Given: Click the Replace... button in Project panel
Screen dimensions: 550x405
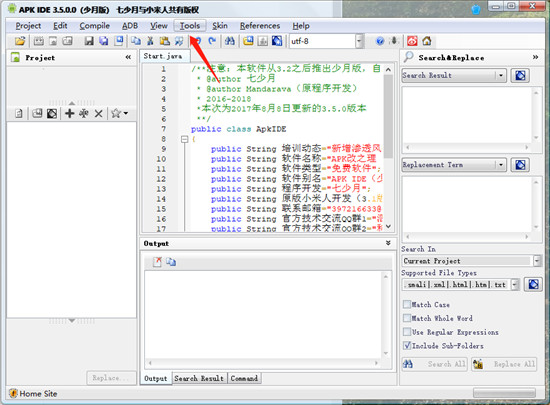Looking at the screenshot, I should click(111, 378).
